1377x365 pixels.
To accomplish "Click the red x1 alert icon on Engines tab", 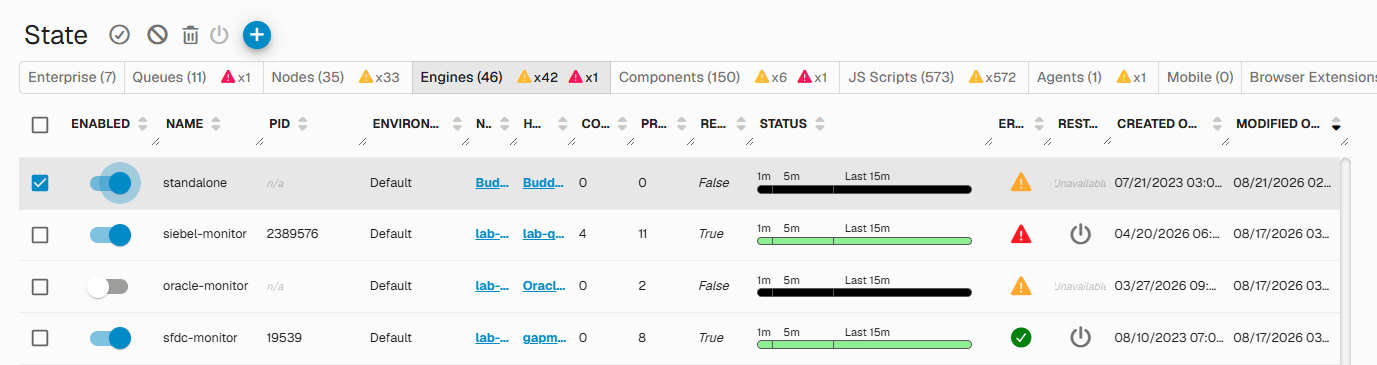I will [575, 77].
